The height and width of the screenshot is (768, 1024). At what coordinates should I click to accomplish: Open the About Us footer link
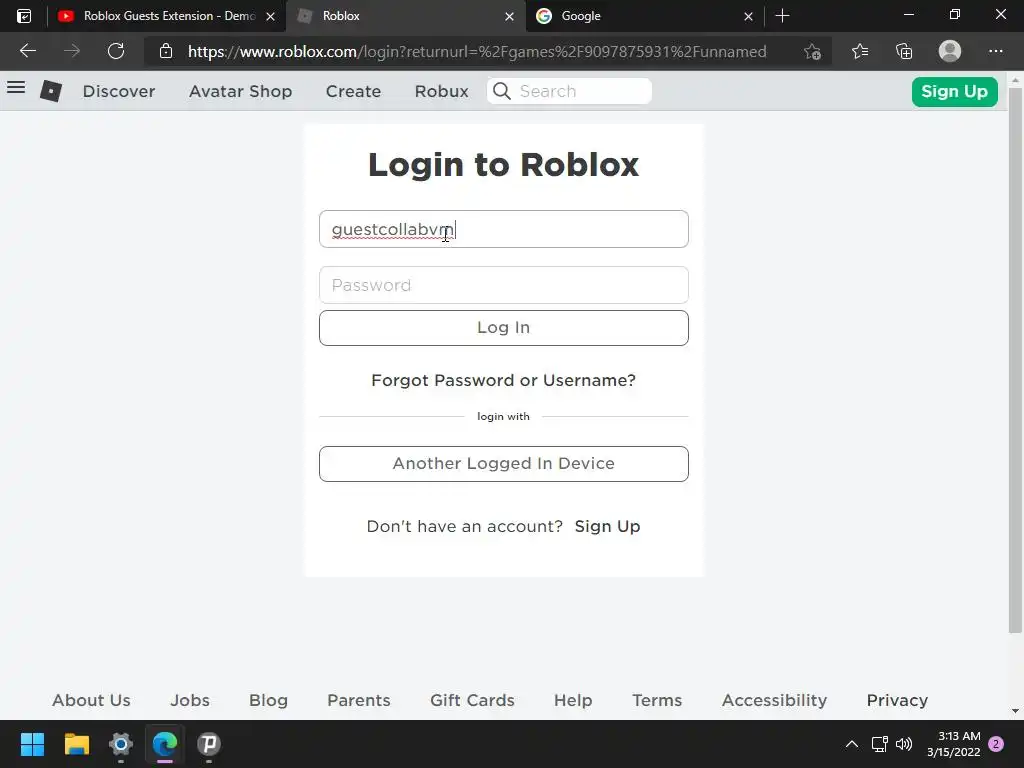coord(91,700)
